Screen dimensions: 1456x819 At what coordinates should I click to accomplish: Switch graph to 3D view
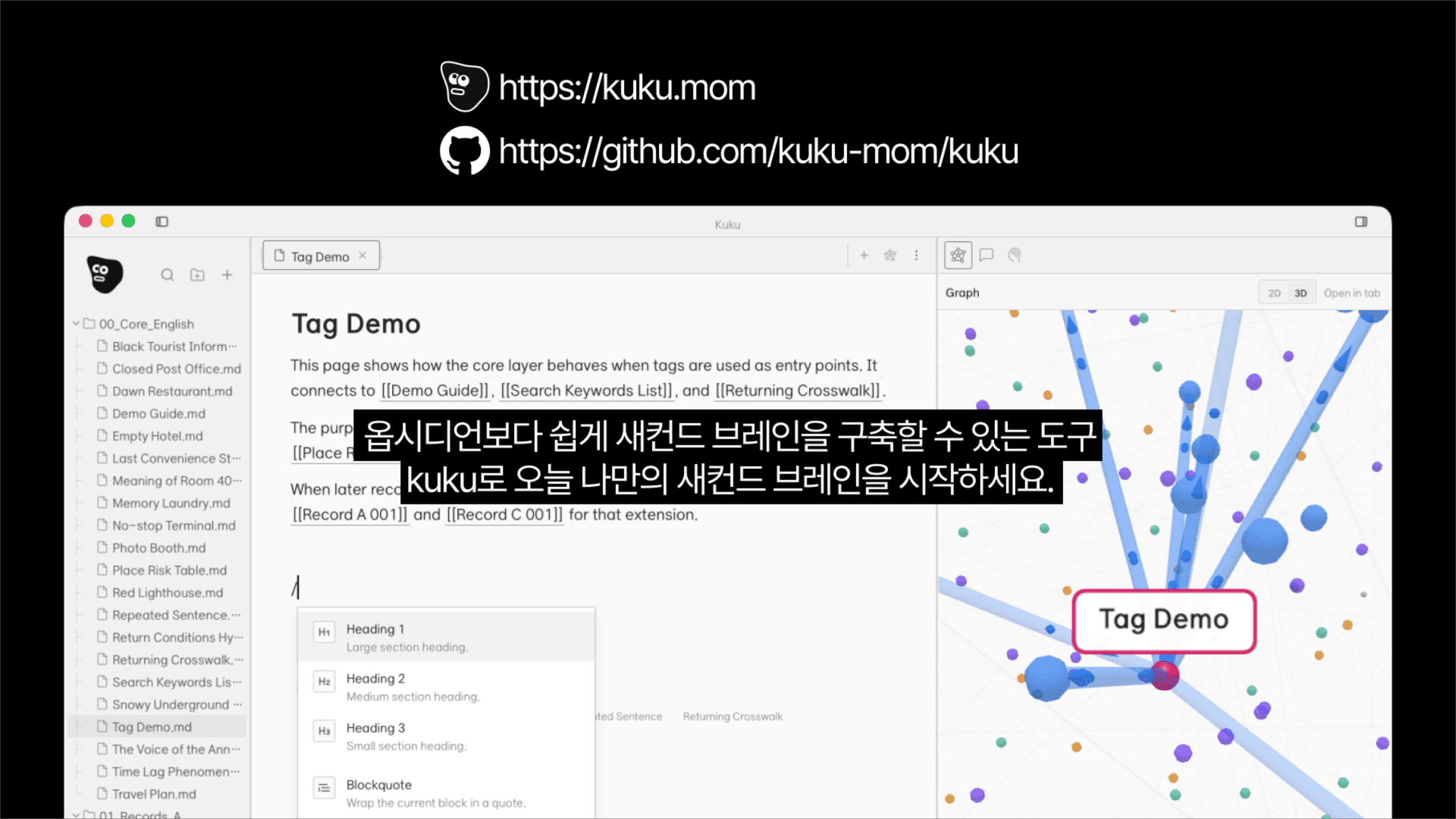click(x=1301, y=293)
